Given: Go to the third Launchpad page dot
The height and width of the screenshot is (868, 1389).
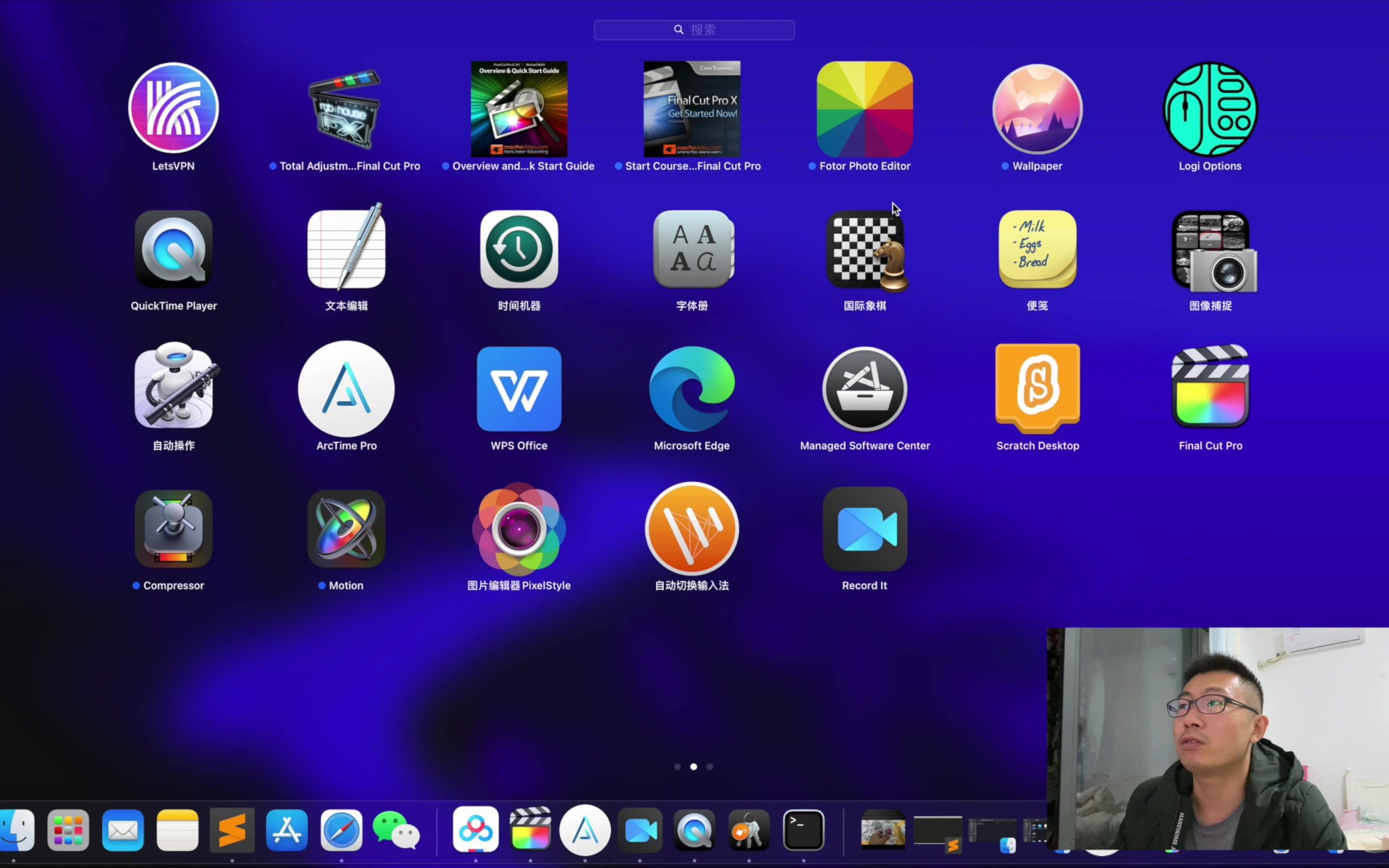Looking at the screenshot, I should 710,767.
